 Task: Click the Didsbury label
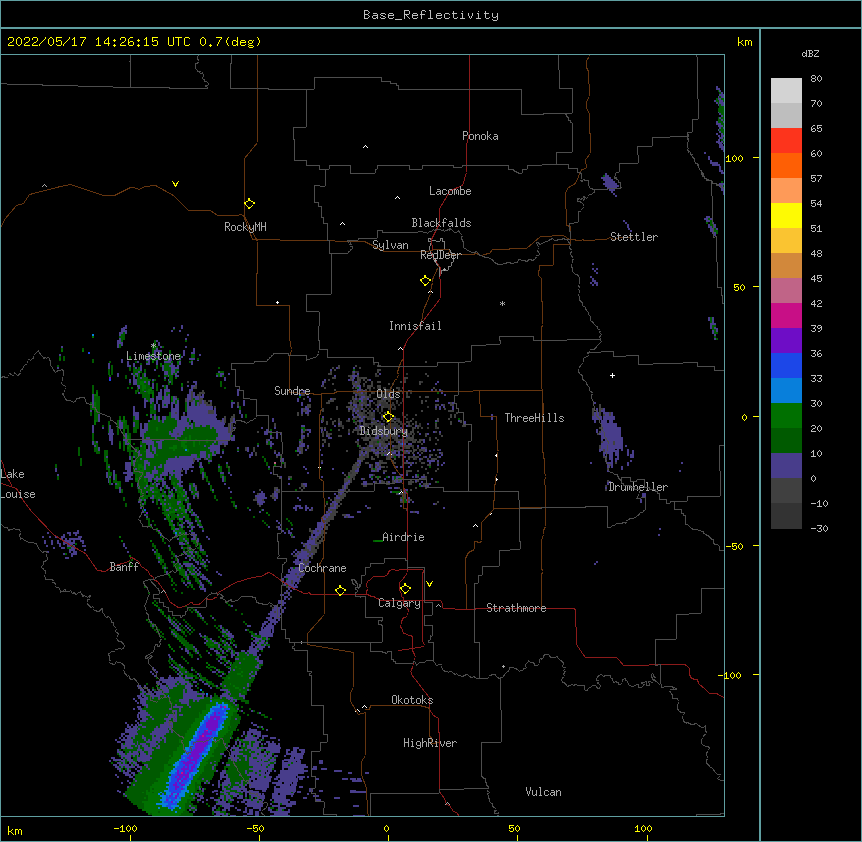coord(383,431)
